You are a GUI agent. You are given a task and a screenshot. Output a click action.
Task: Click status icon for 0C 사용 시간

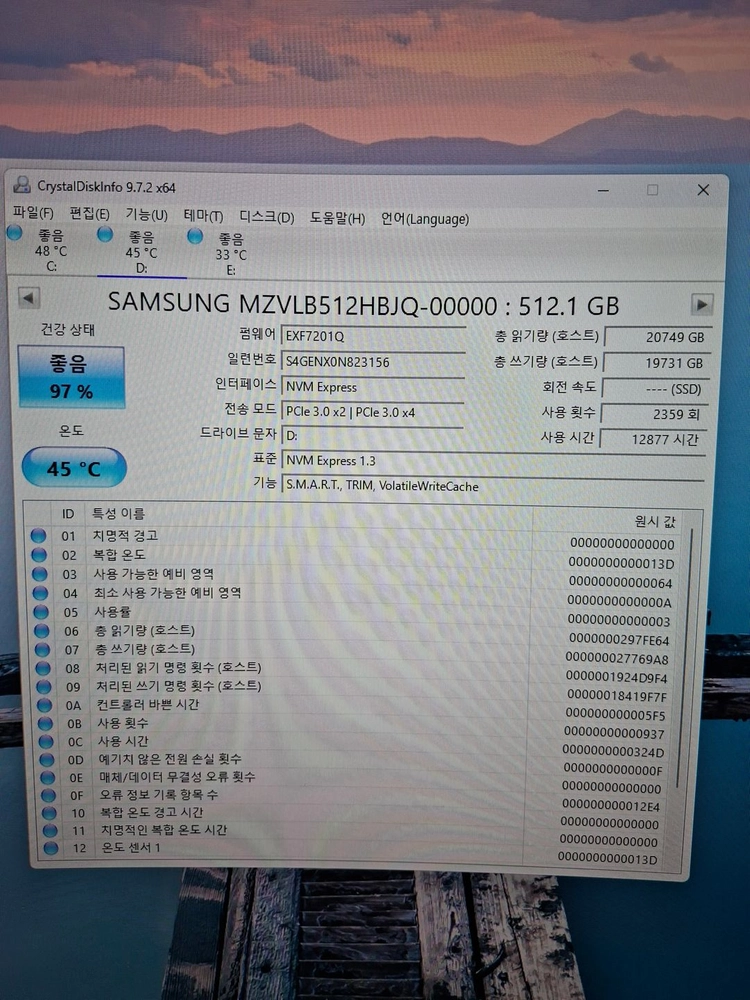tap(46, 742)
